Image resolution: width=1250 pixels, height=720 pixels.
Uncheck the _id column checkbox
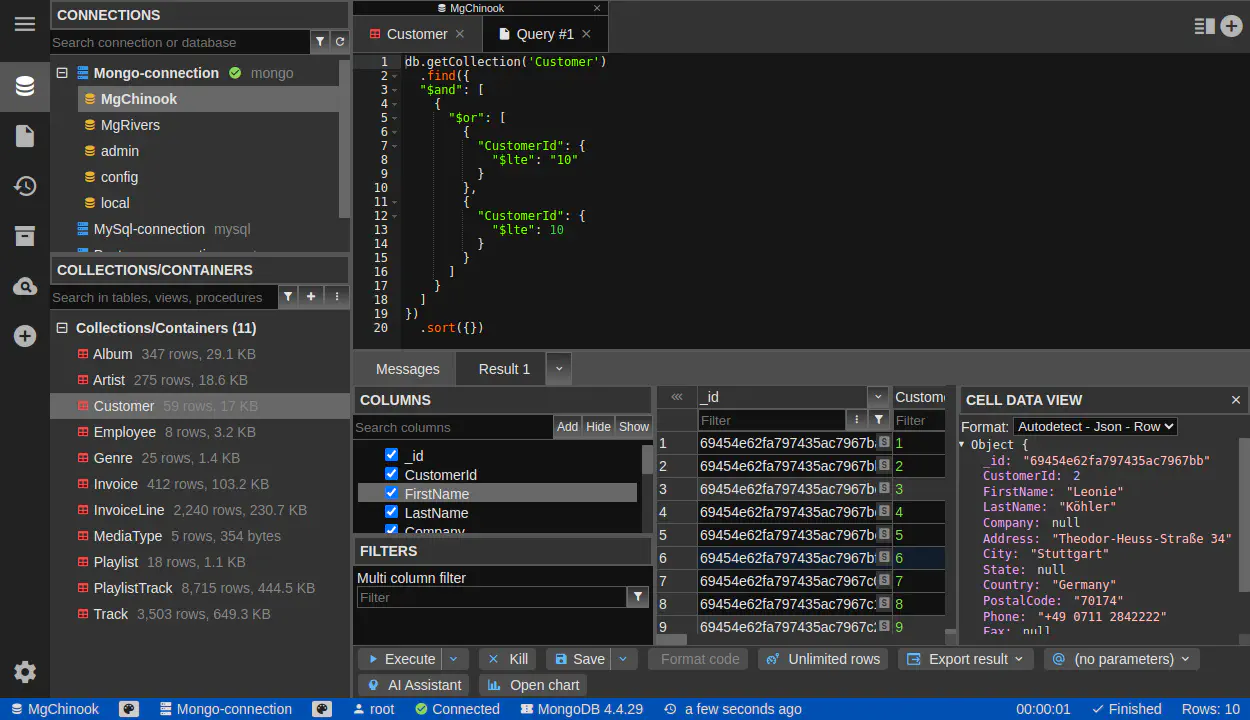pyautogui.click(x=392, y=455)
